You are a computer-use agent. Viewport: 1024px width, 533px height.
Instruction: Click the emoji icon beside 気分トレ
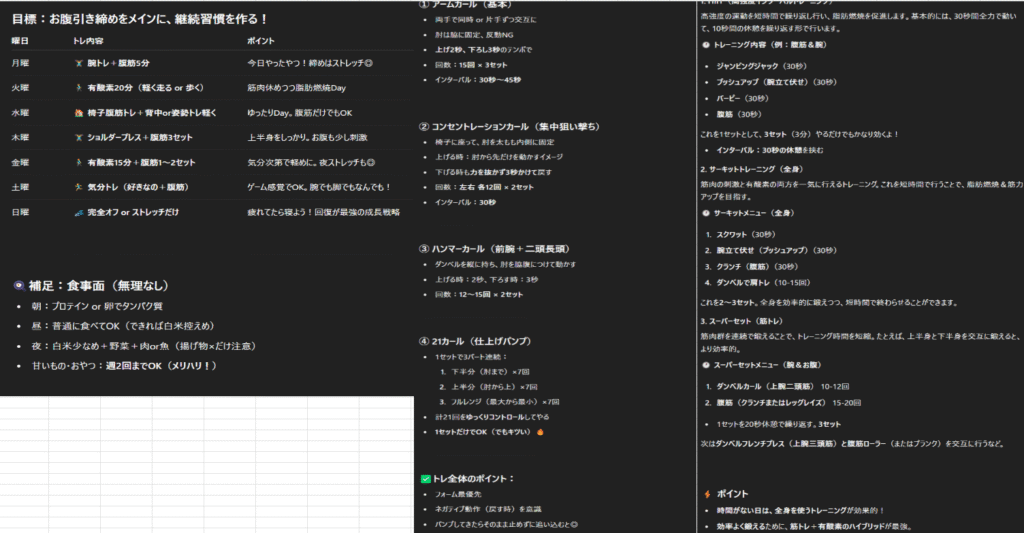[x=78, y=187]
